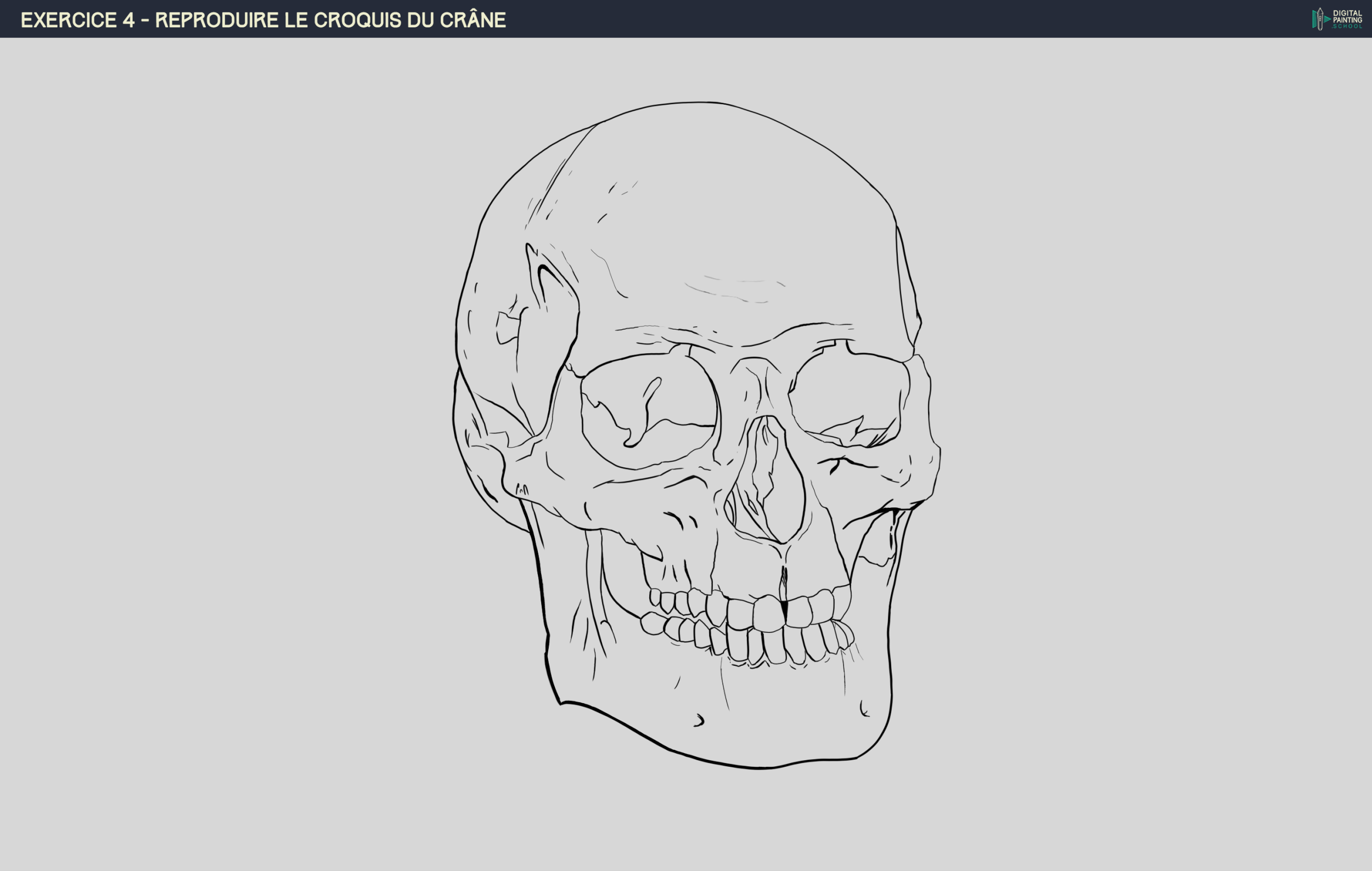Select the pen stylus icon in the logo
The height and width of the screenshot is (871, 1372).
1320,19
